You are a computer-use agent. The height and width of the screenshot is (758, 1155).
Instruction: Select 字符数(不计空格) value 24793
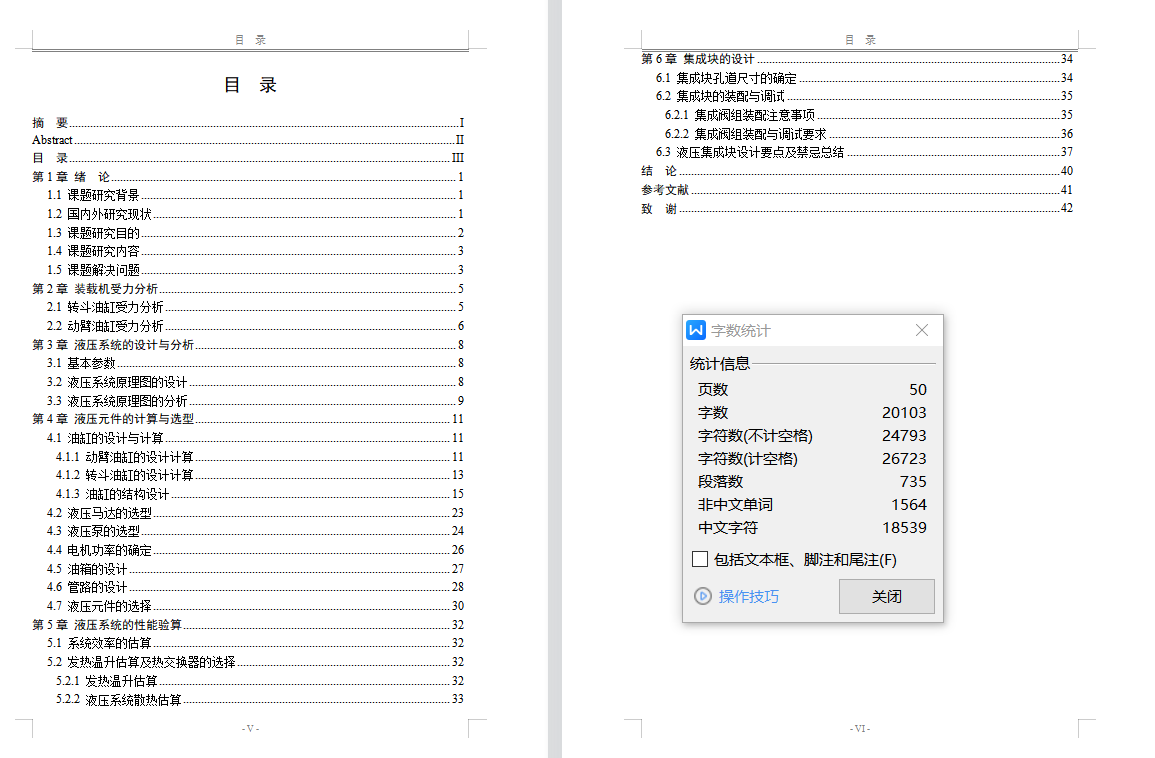[904, 435]
